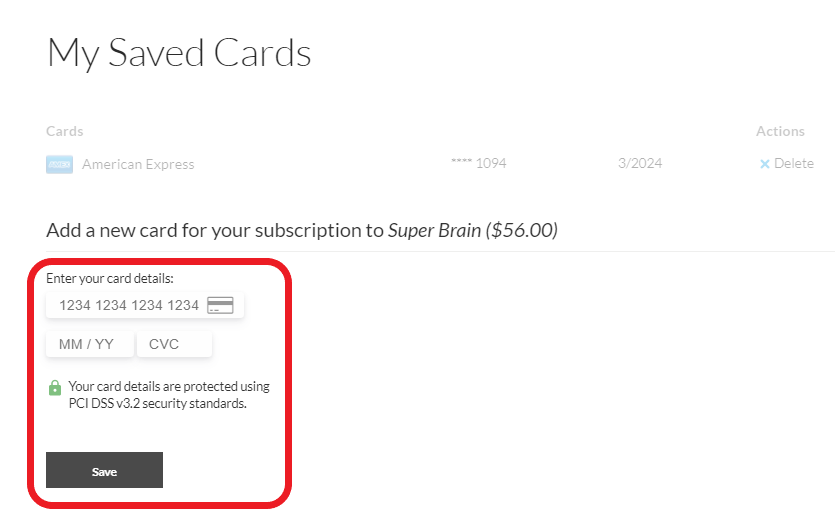Click the credit card icon in number field
This screenshot has height=519, width=835.
coord(220,305)
